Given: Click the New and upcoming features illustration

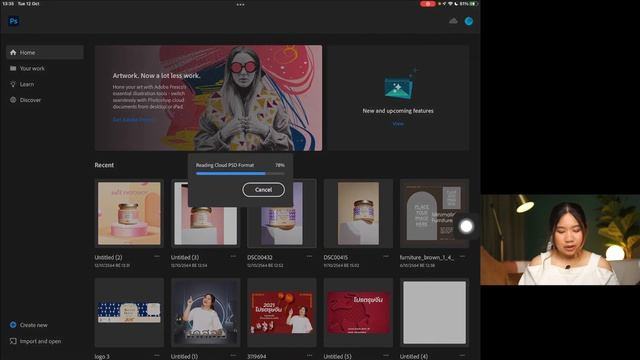Looking at the screenshot, I should 400,85.
